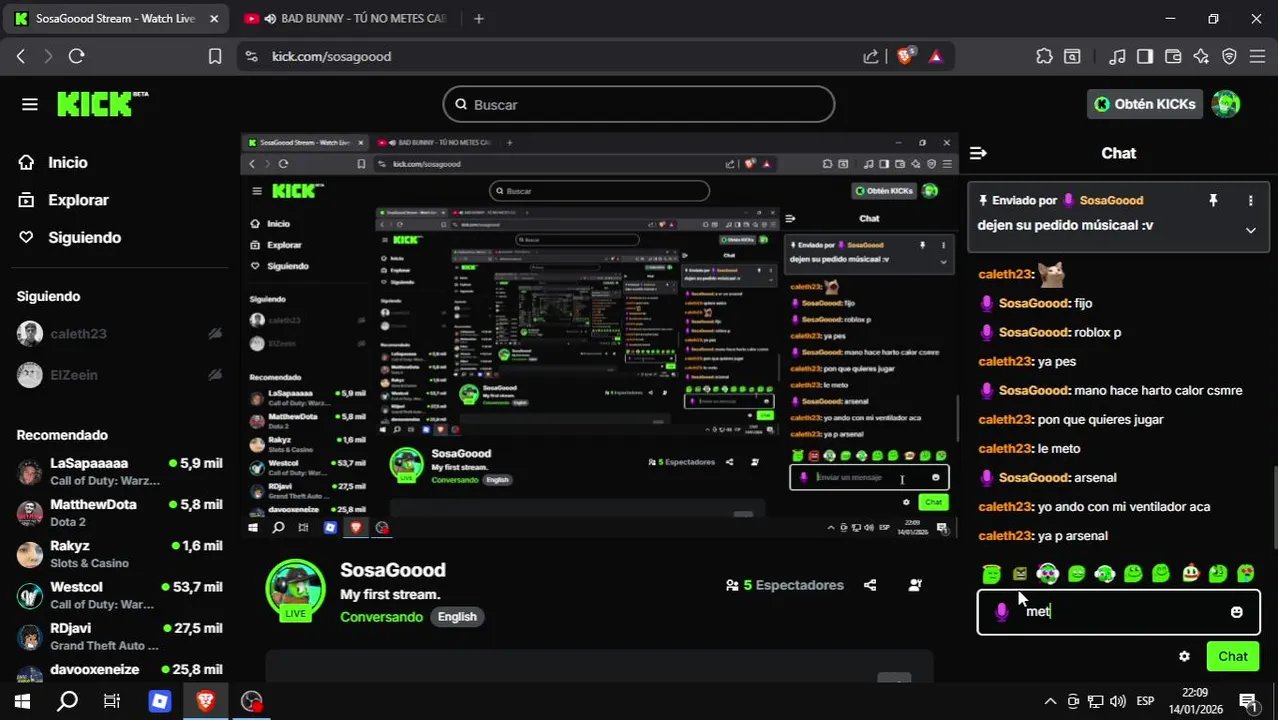1278x720 pixels.
Task: Open Brave Wallet icon
Action: point(1173,57)
